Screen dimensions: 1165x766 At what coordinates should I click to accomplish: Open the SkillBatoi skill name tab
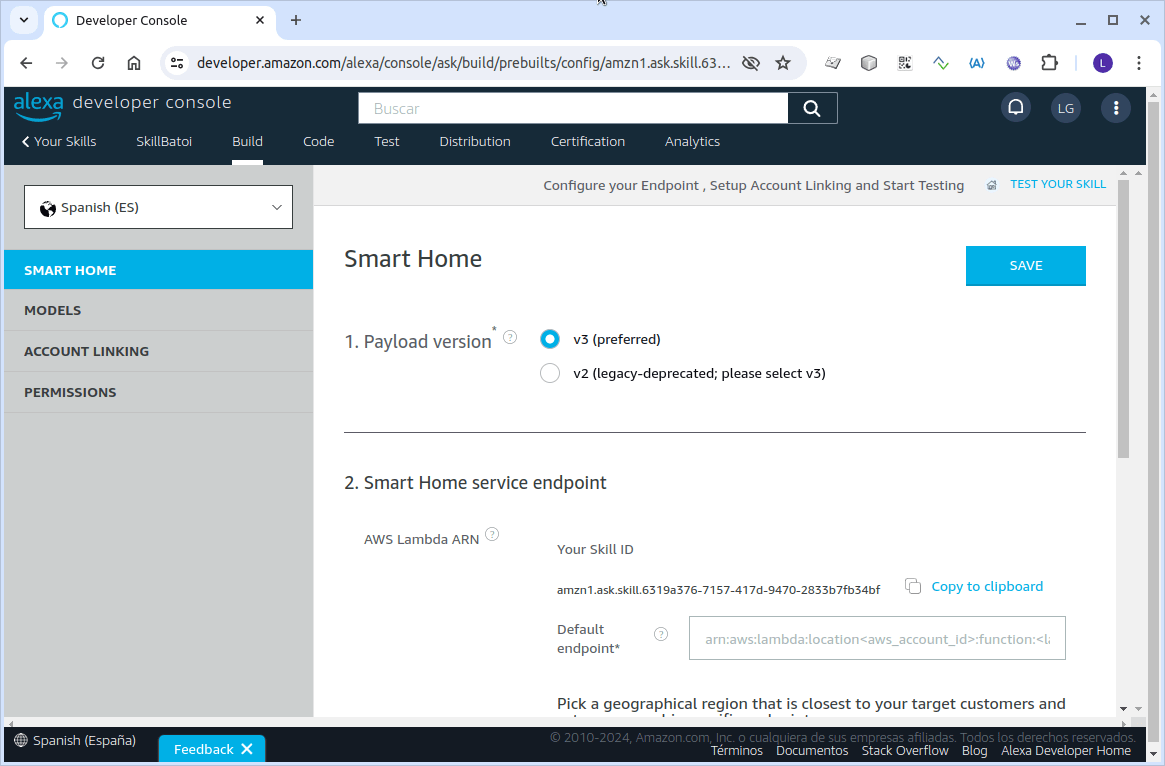pos(164,141)
